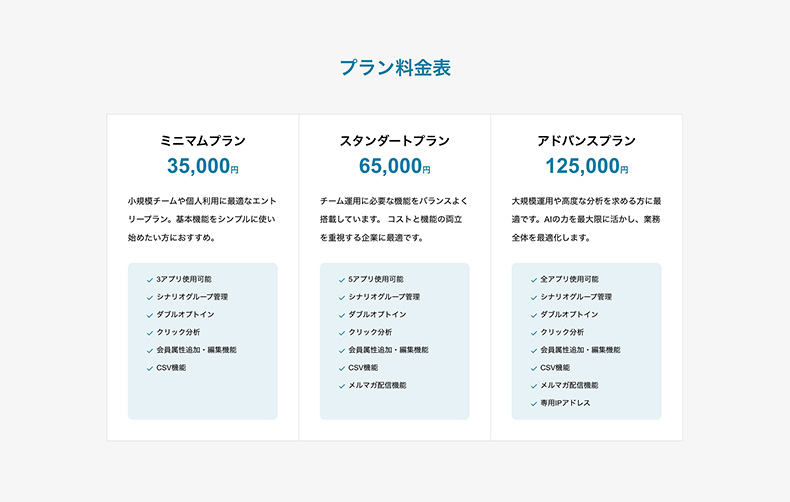Click the スタンダートプラン description paragraph
Screen dimensions: 790x502
coord(395,219)
